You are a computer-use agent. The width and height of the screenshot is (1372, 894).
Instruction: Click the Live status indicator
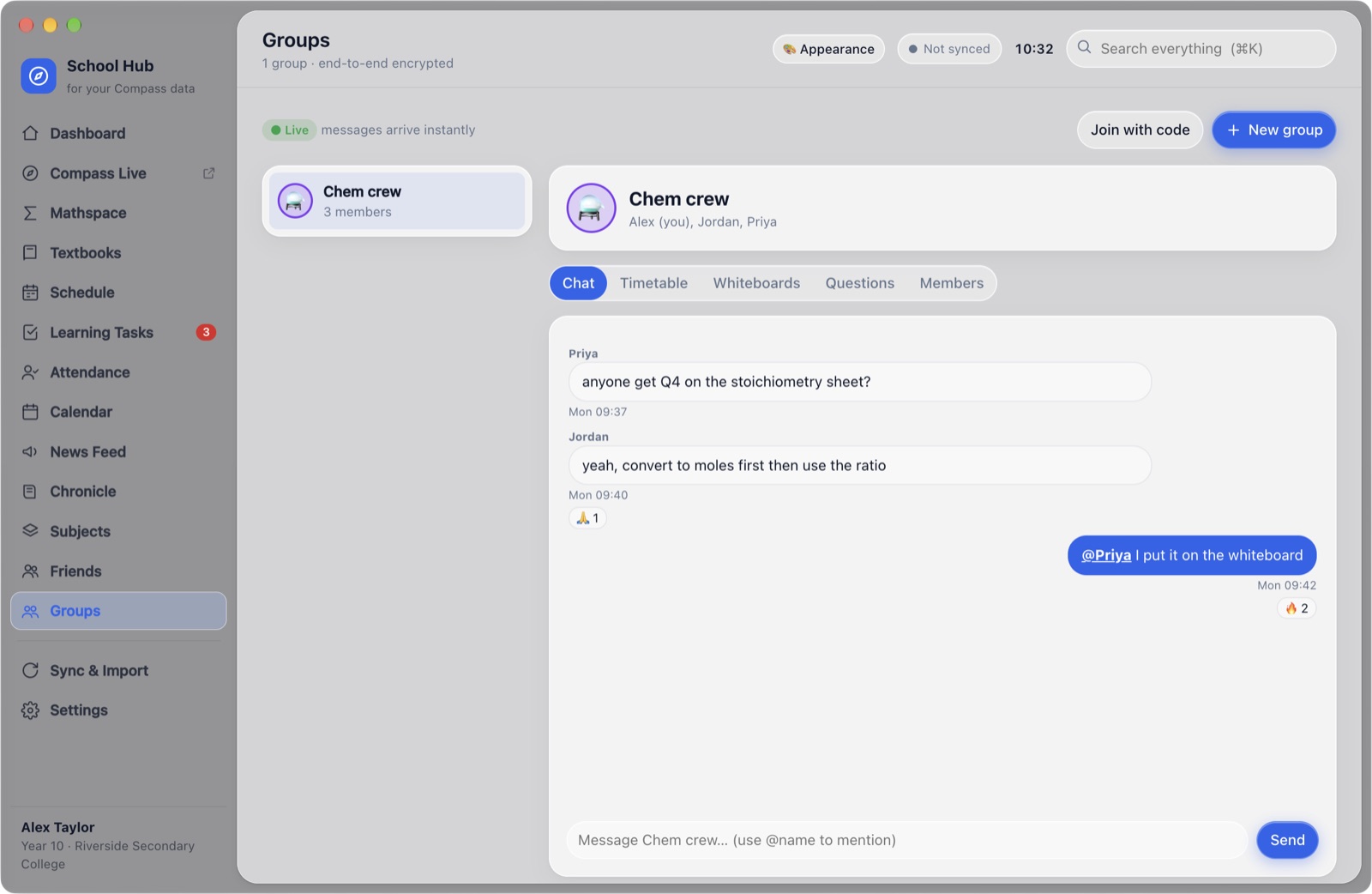(289, 130)
